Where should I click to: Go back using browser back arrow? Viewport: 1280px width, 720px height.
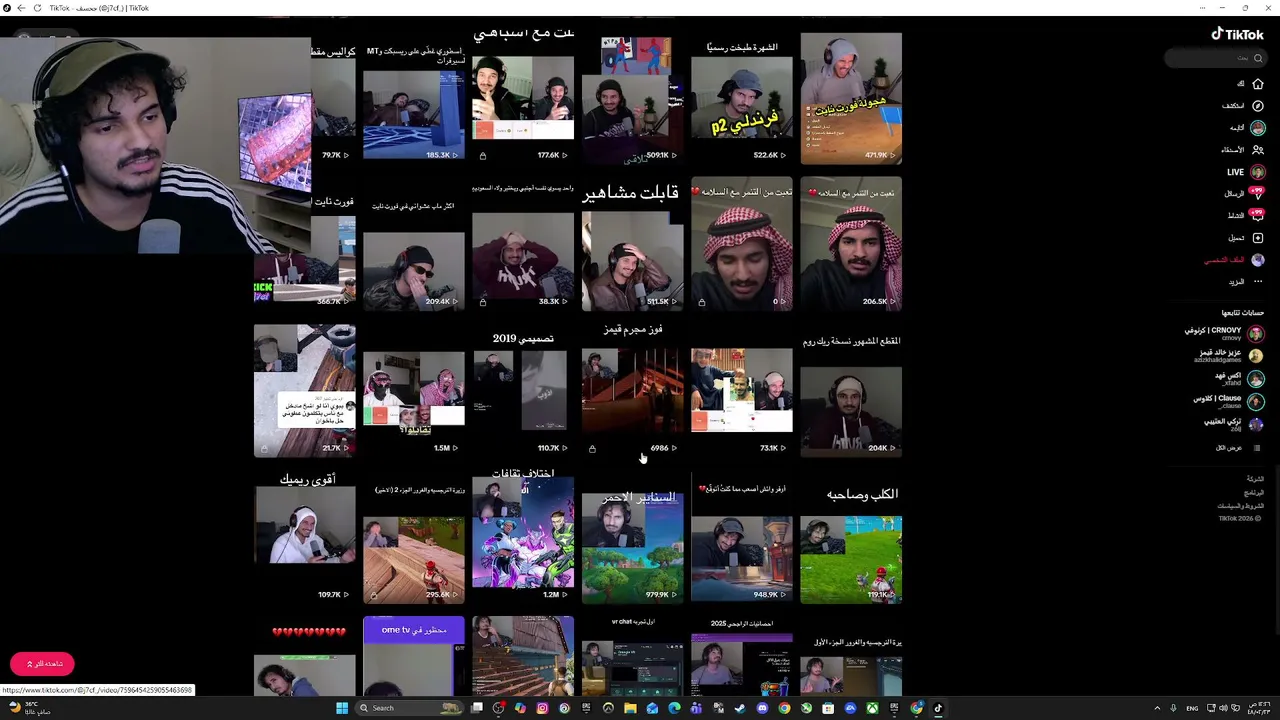pyautogui.click(x=21, y=8)
